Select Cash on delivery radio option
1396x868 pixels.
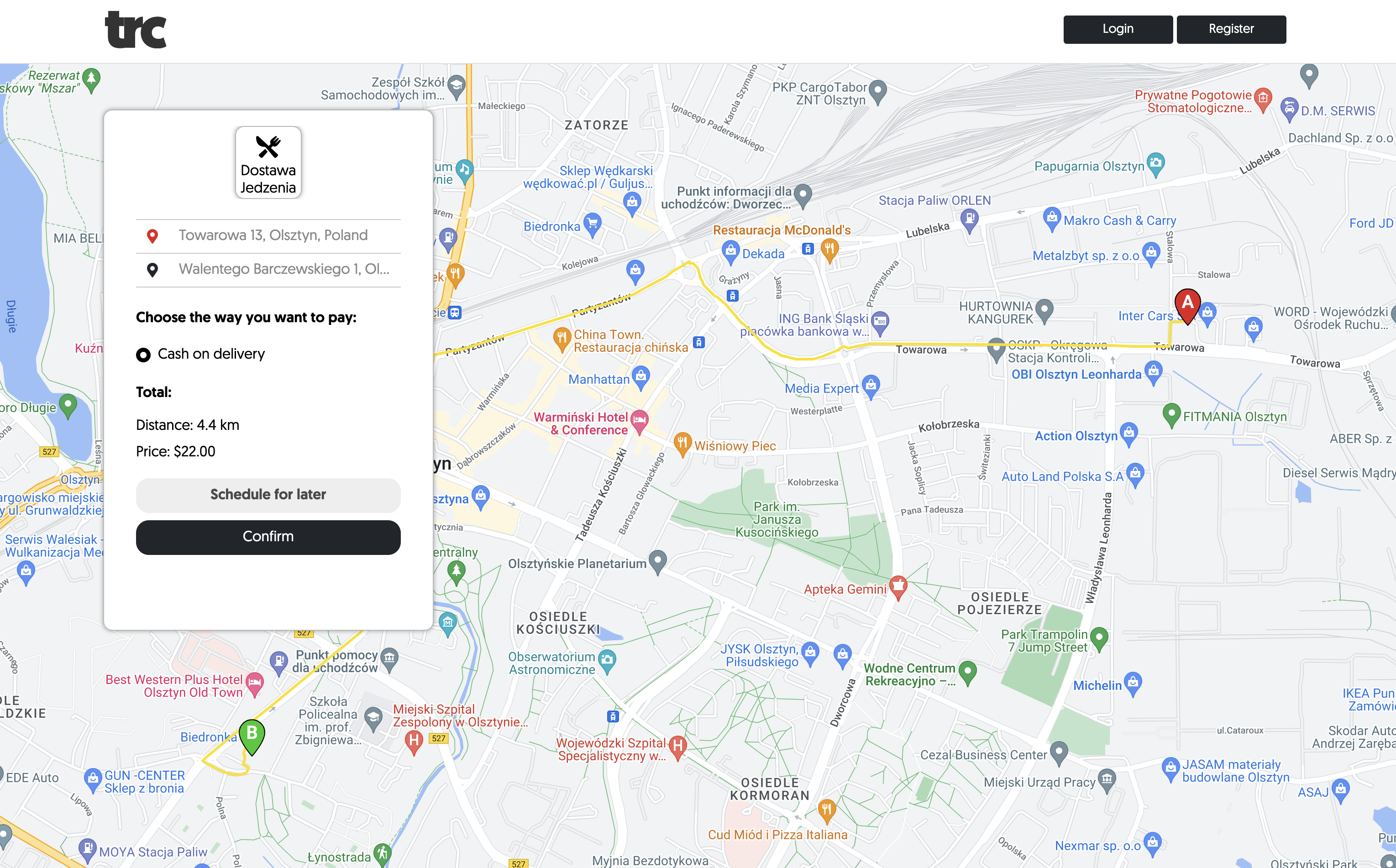click(143, 355)
